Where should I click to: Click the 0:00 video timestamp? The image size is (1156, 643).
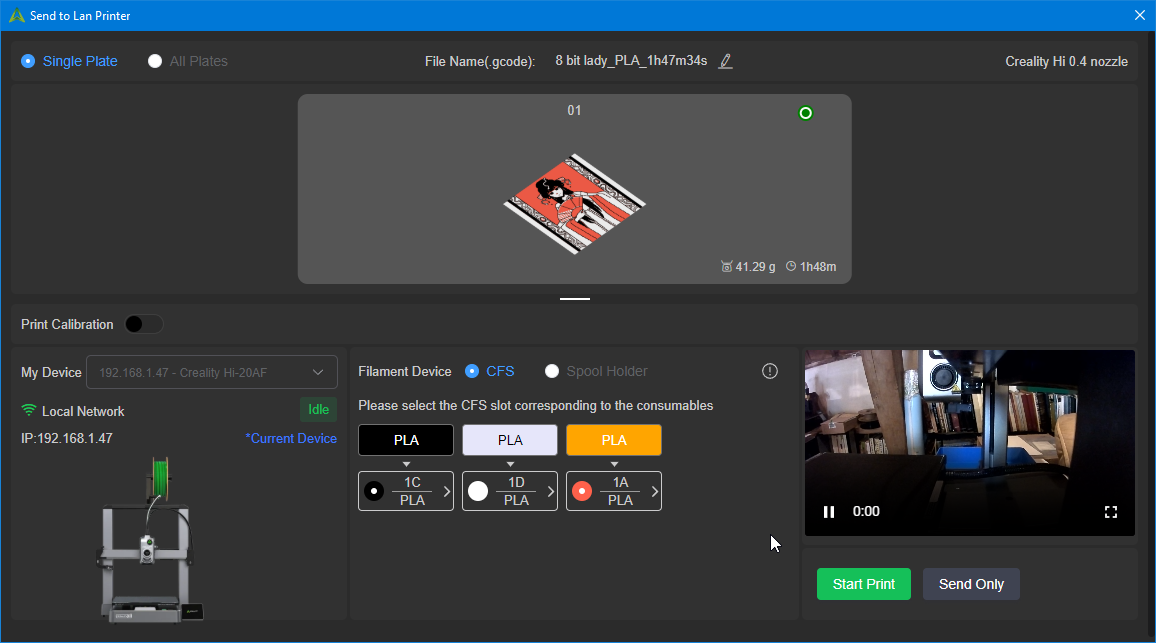(866, 512)
